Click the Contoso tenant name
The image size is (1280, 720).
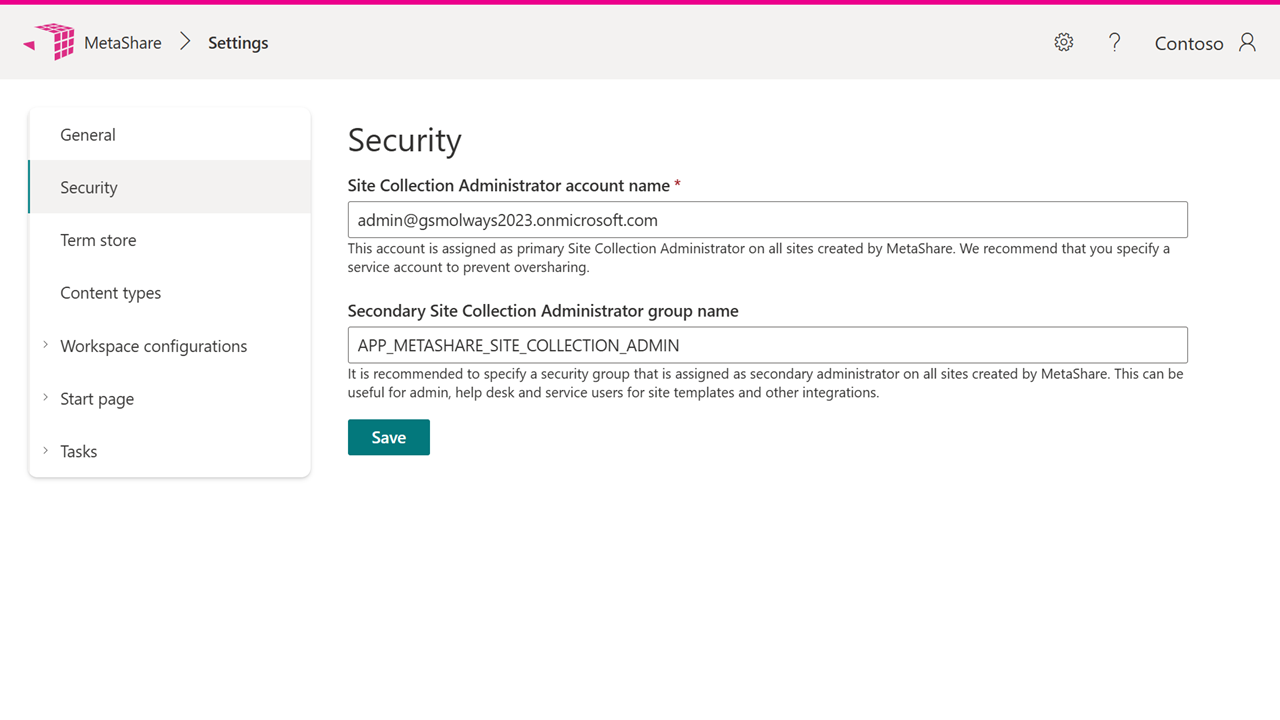pos(1188,44)
